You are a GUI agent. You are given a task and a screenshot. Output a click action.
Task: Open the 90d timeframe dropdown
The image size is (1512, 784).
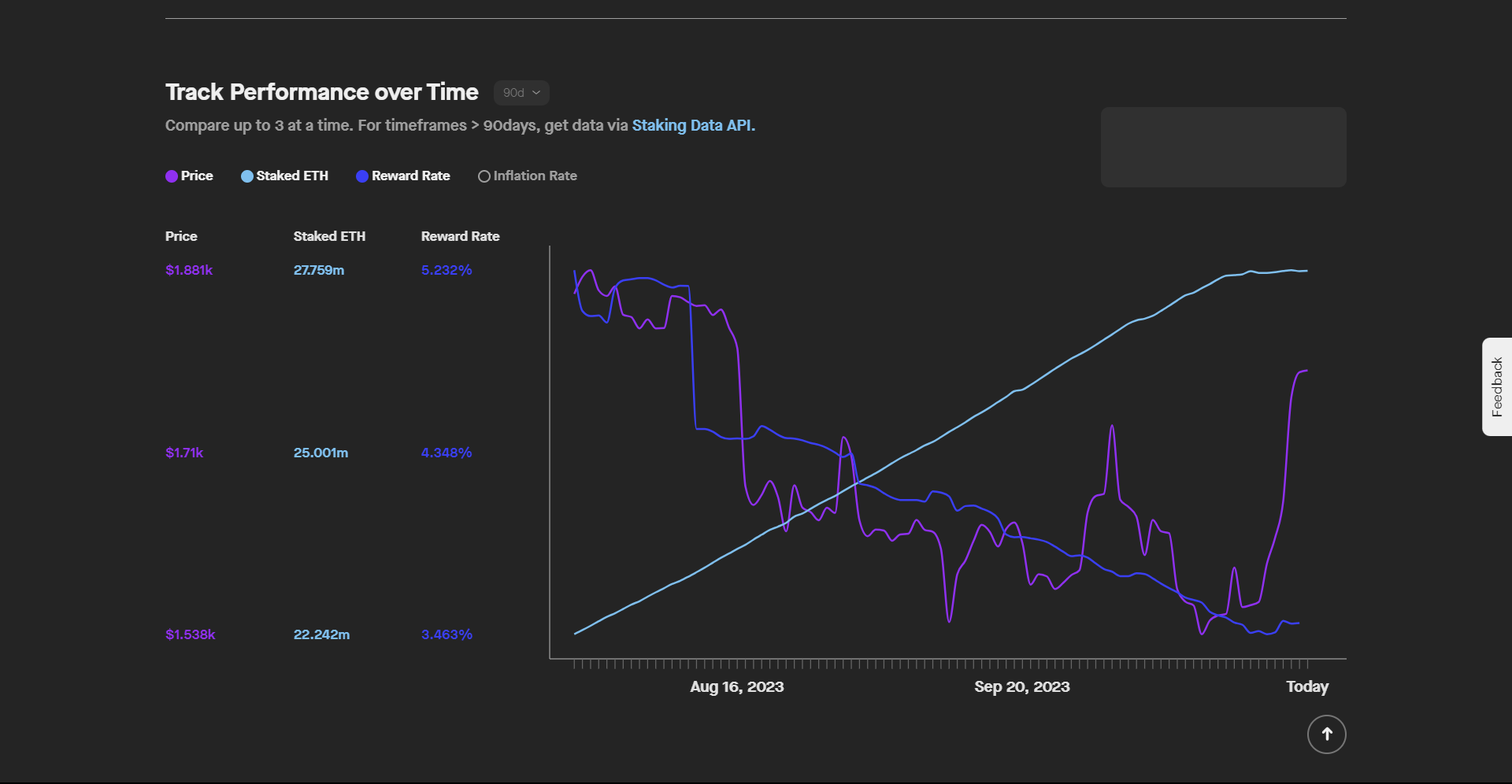(x=521, y=93)
